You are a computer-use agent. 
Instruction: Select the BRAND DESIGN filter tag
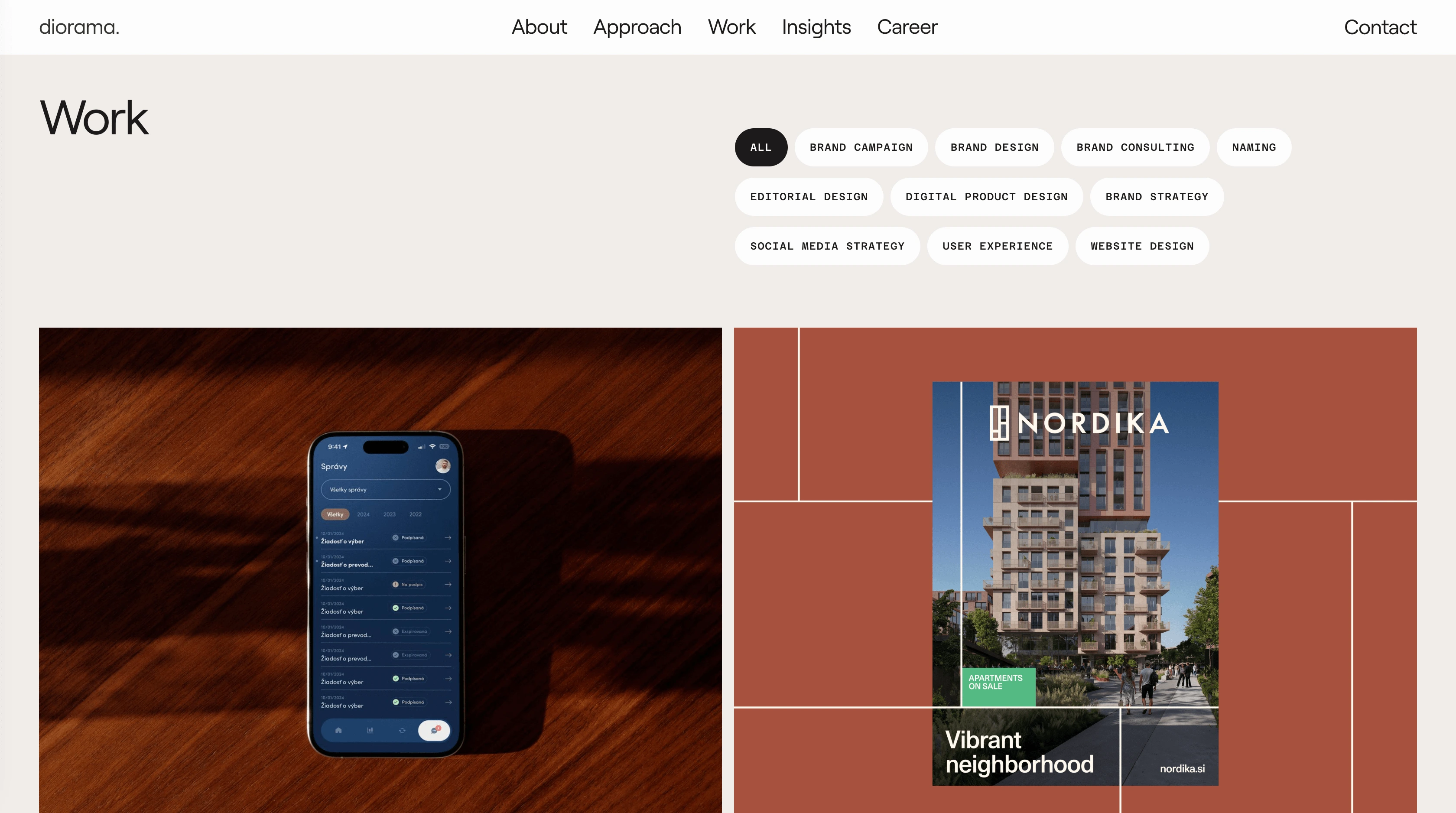pos(994,147)
